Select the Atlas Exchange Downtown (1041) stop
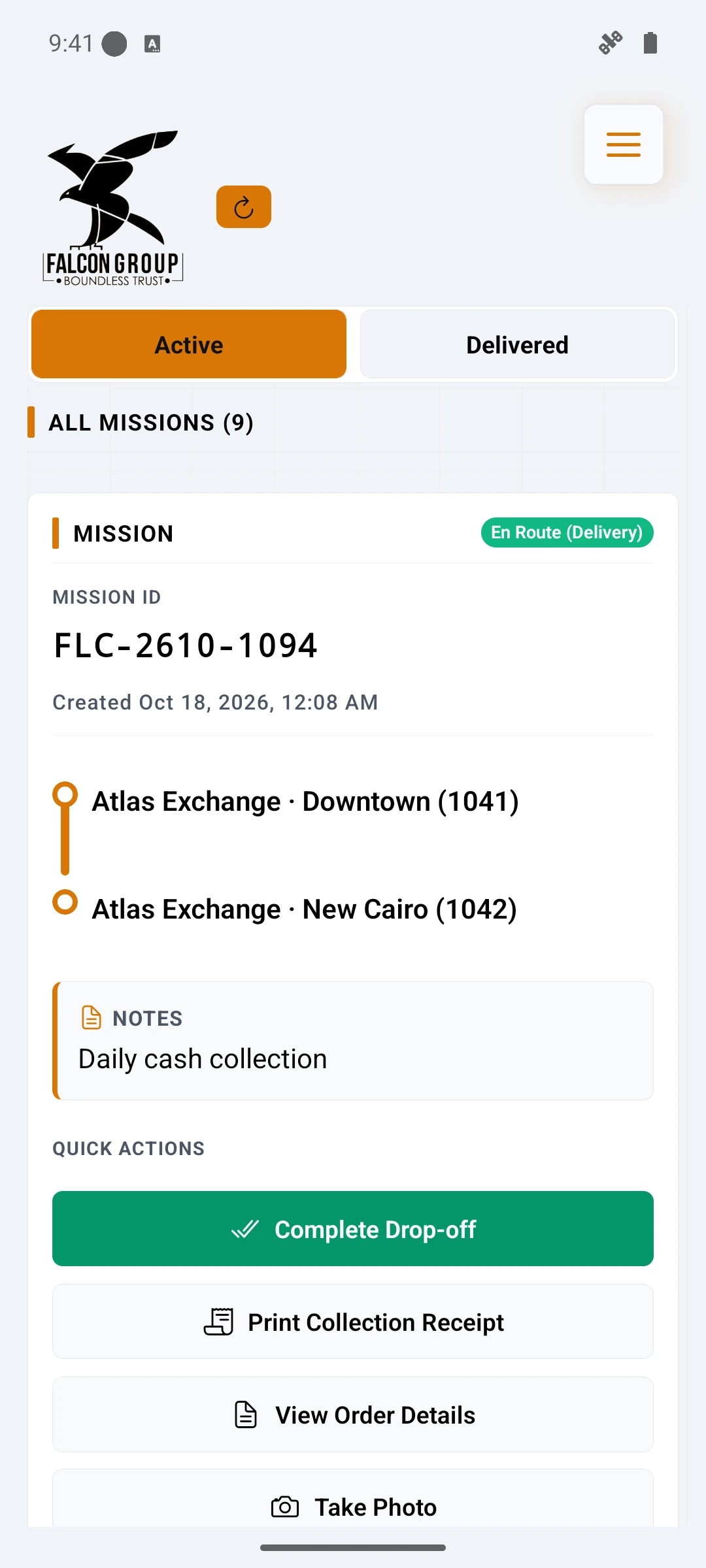706x1568 pixels. [x=305, y=802]
